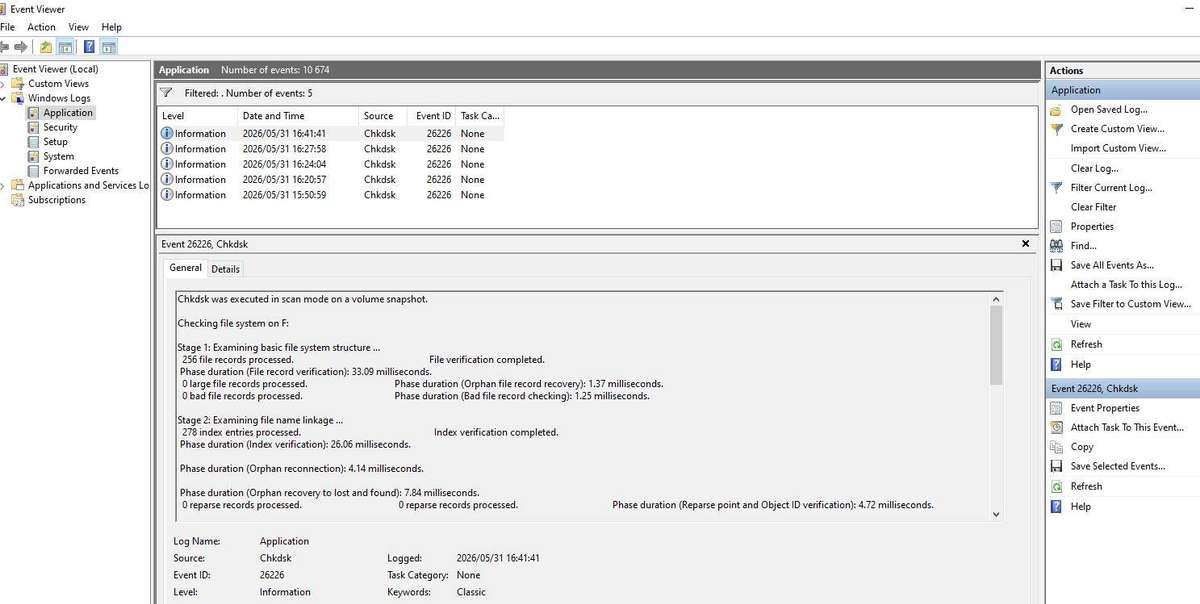Open the File menu
This screenshot has height=604, width=1200.
7,27
